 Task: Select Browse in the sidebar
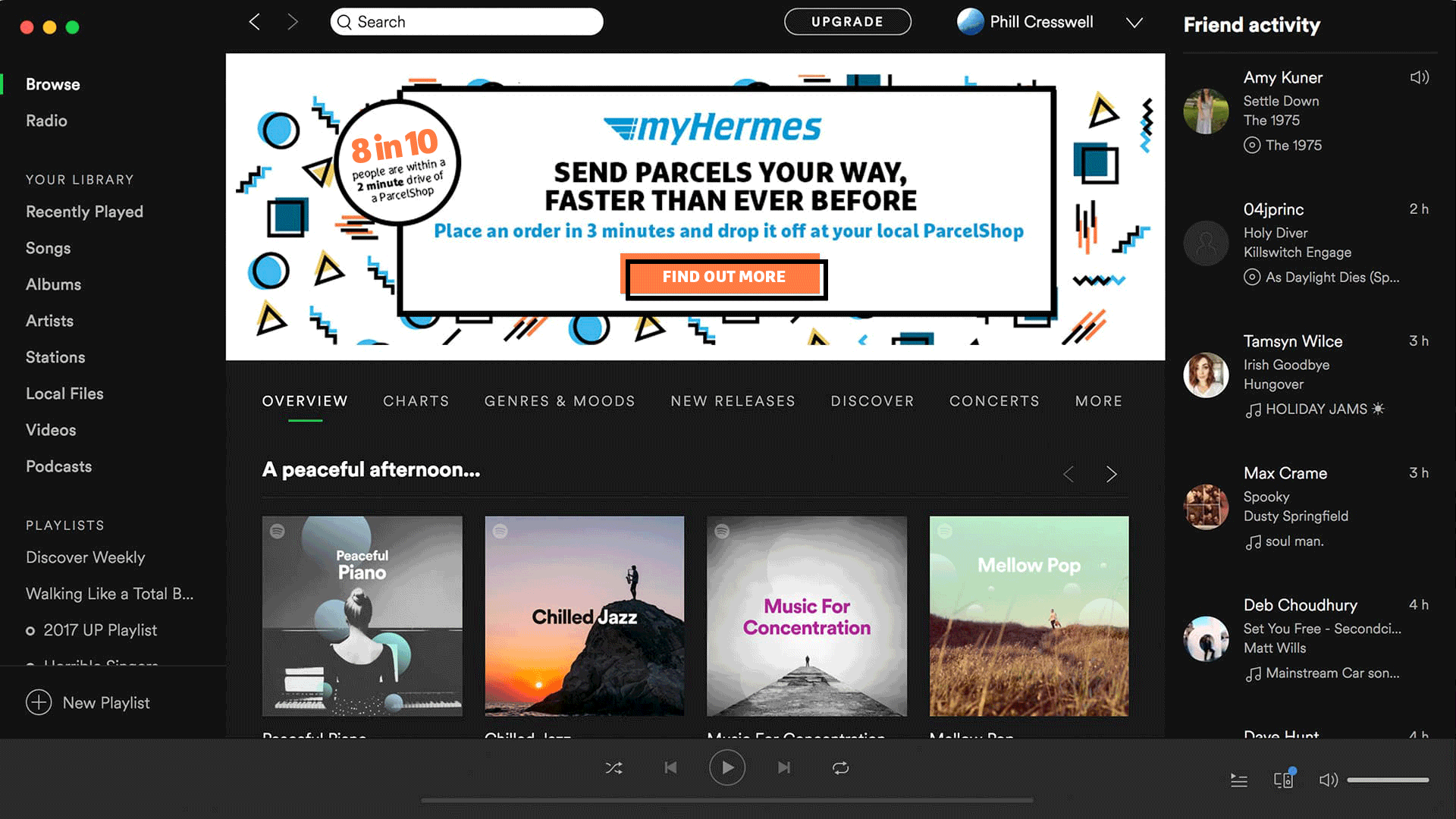coord(53,84)
